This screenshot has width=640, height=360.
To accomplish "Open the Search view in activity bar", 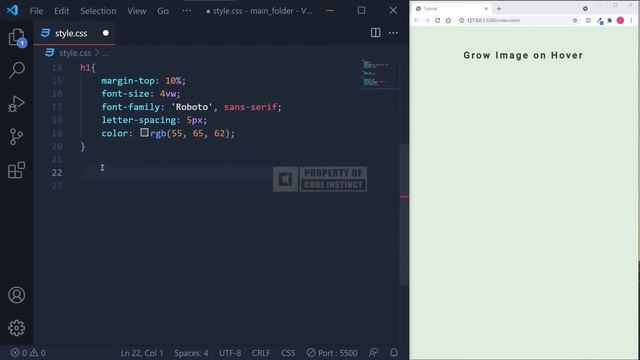I will pos(17,70).
